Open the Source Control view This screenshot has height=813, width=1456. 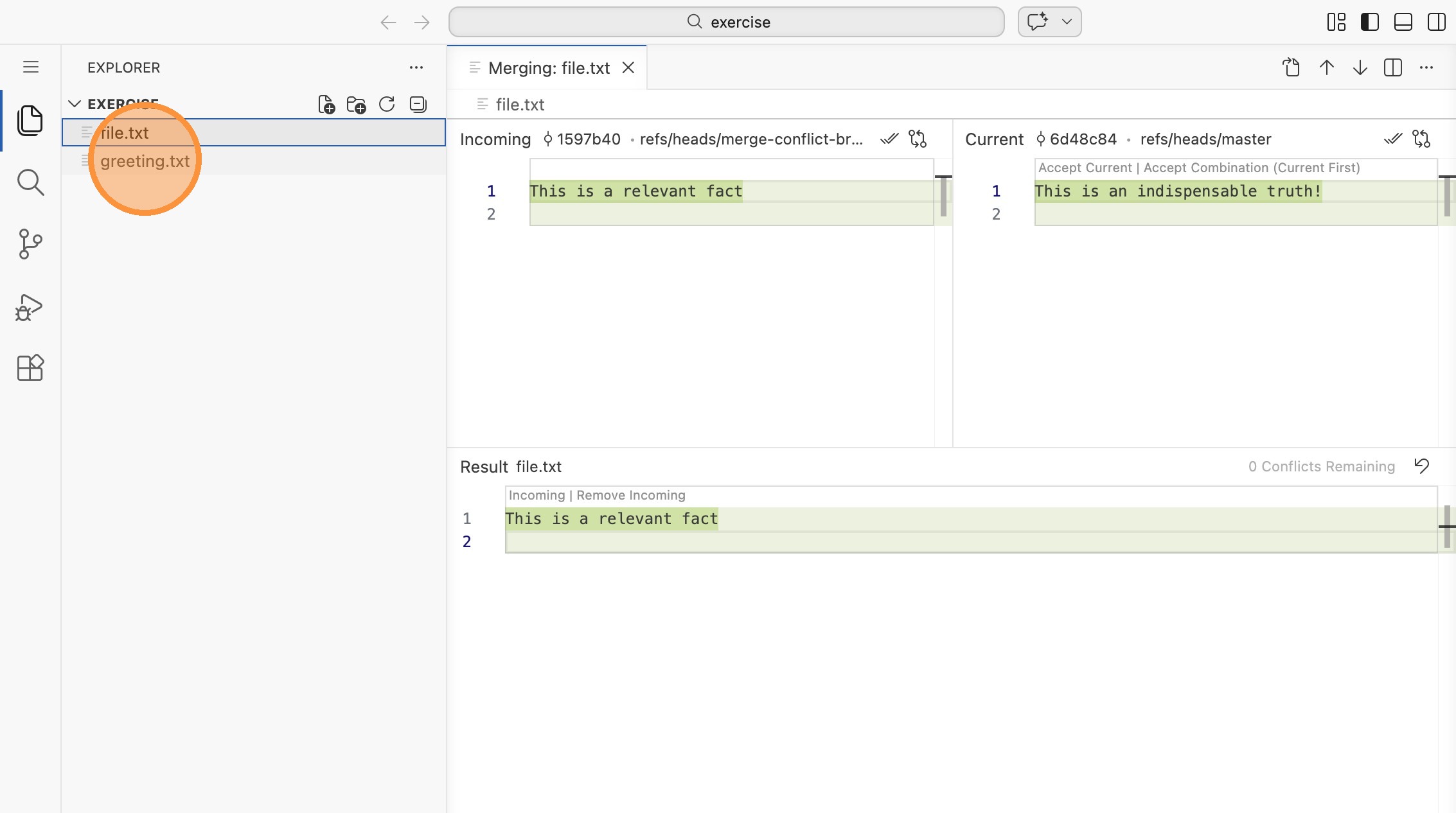pyautogui.click(x=30, y=244)
